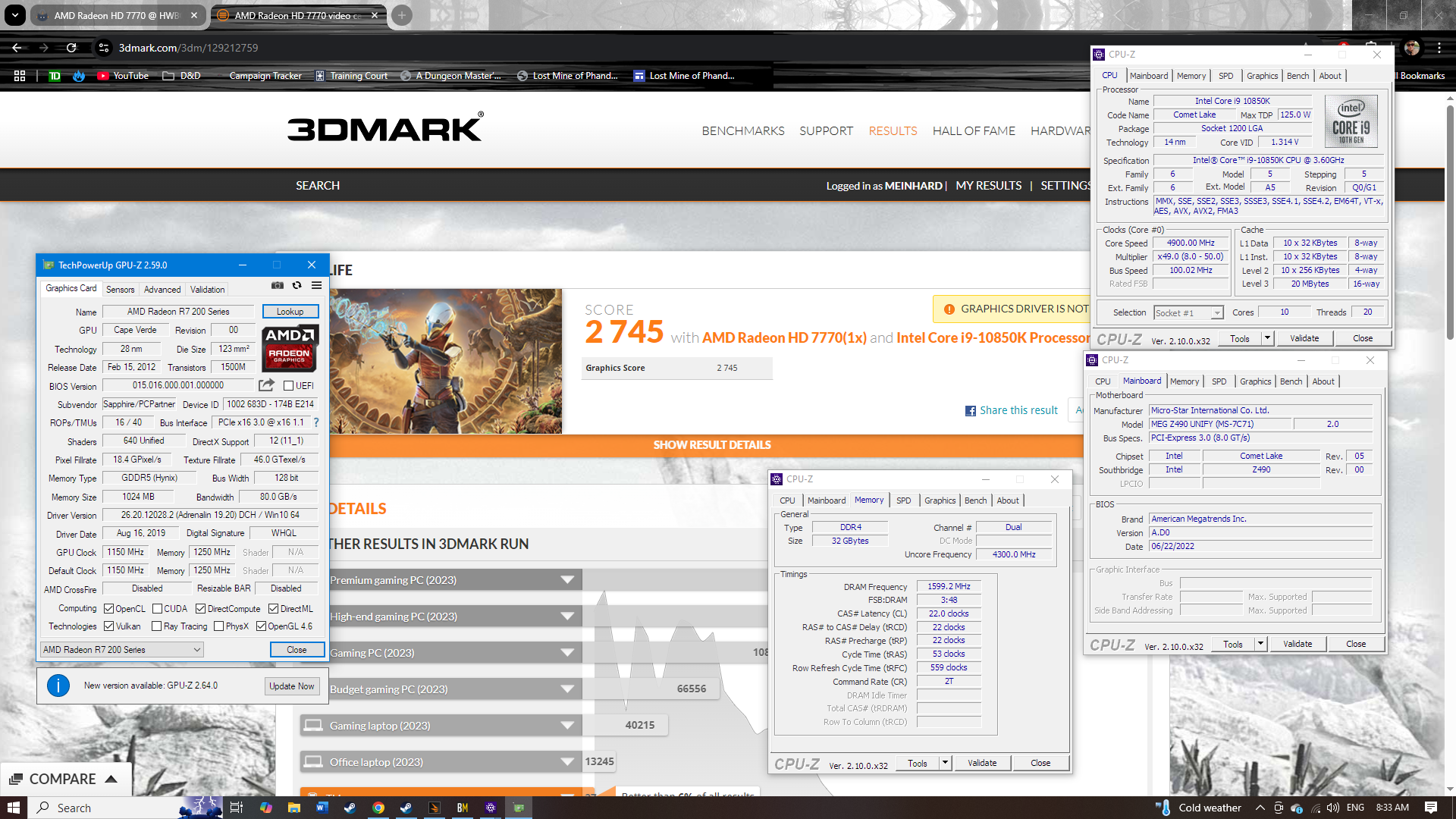Image resolution: width=1456 pixels, height=819 pixels.
Task: Expand the Premium gaming PC (2023) row
Action: (x=566, y=580)
